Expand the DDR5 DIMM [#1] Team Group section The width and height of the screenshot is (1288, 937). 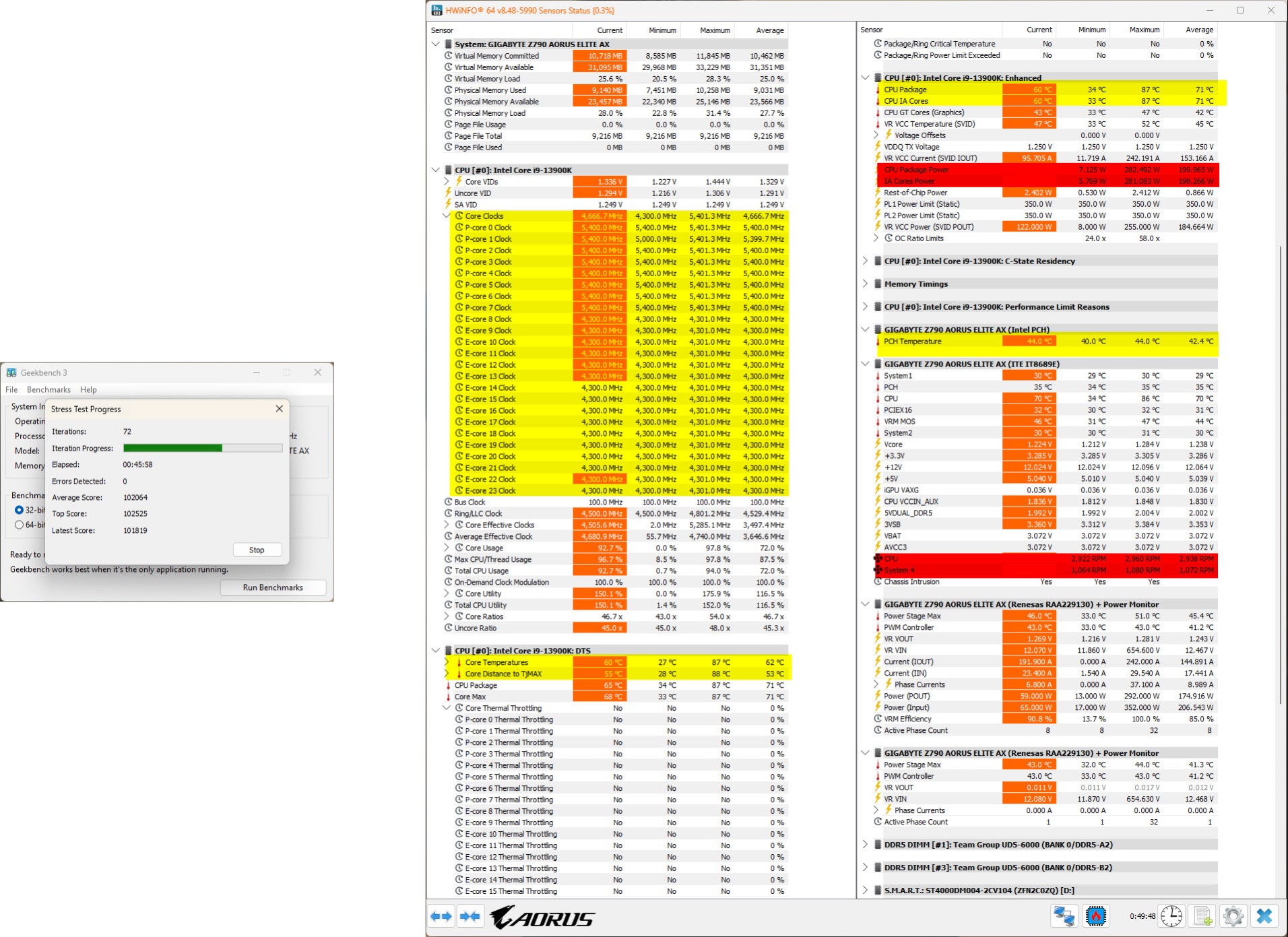click(866, 845)
